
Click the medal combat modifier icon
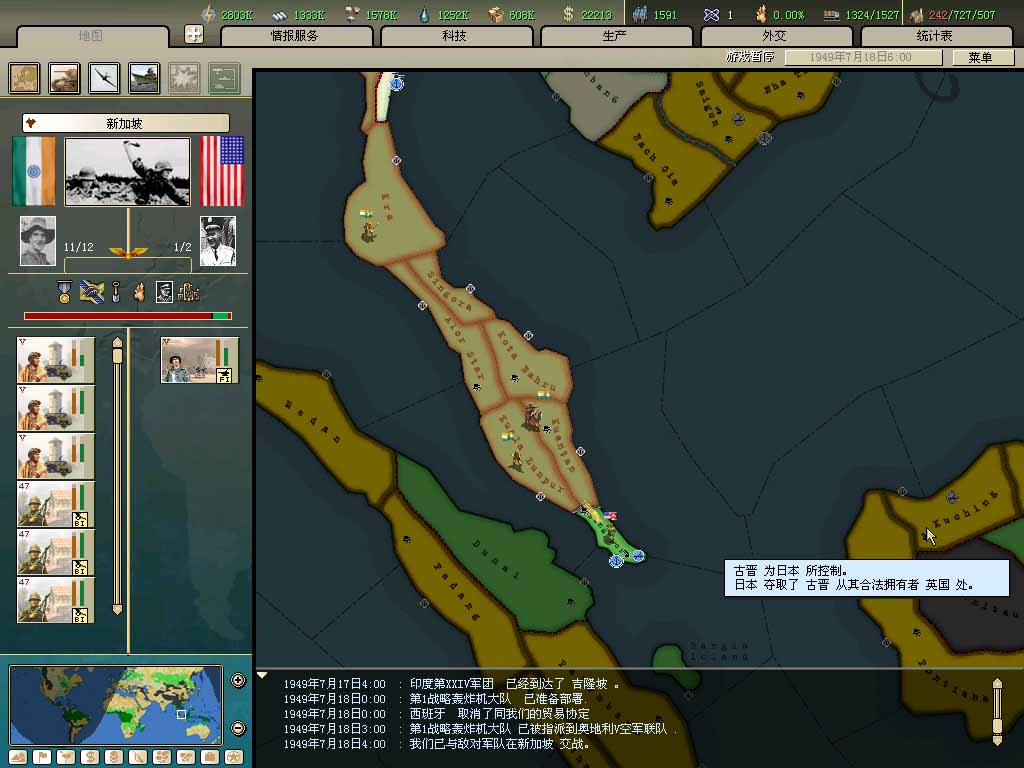pyautogui.click(x=64, y=292)
